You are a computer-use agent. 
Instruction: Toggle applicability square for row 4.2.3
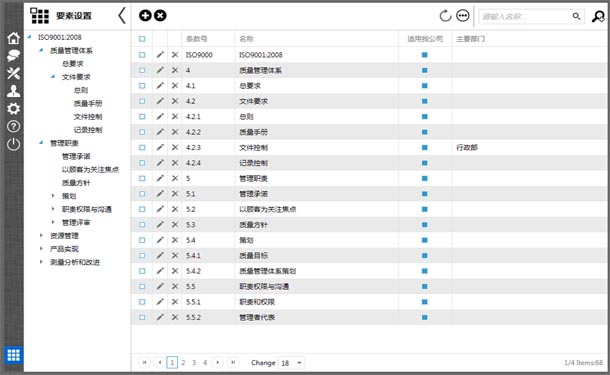424,147
